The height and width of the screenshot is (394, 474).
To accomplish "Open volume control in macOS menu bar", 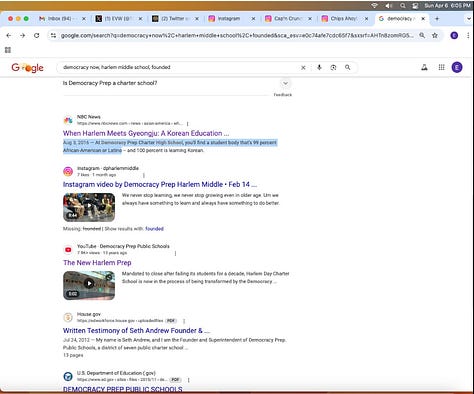I will [x=389, y=6].
